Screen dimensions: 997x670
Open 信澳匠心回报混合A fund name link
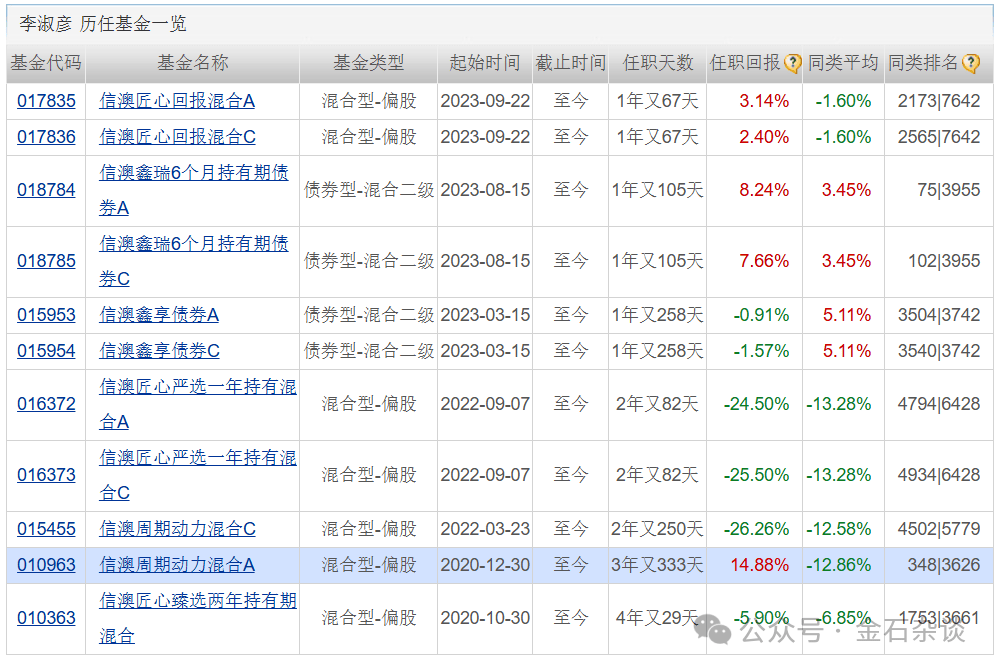coord(177,101)
